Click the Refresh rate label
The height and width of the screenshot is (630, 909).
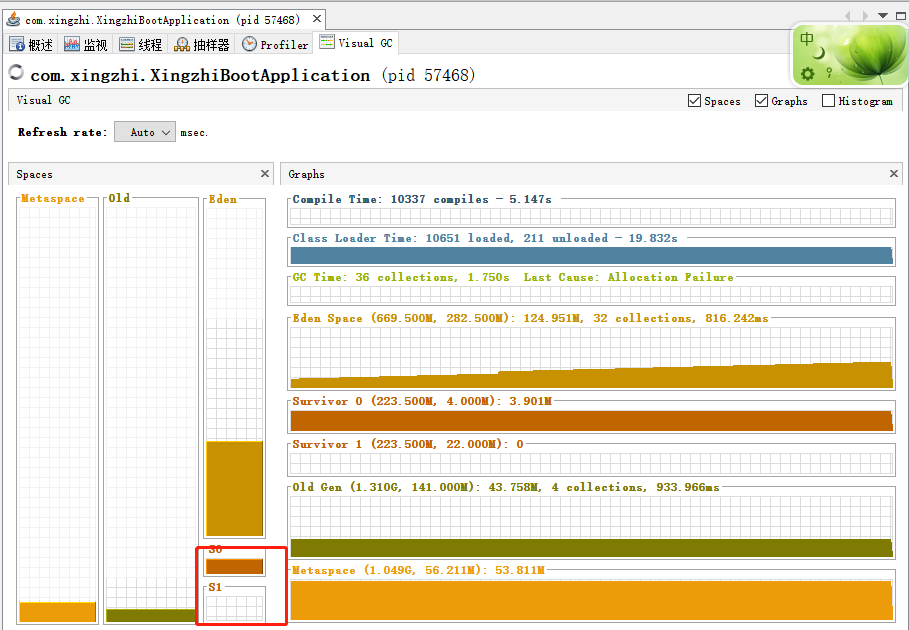[x=63, y=132]
